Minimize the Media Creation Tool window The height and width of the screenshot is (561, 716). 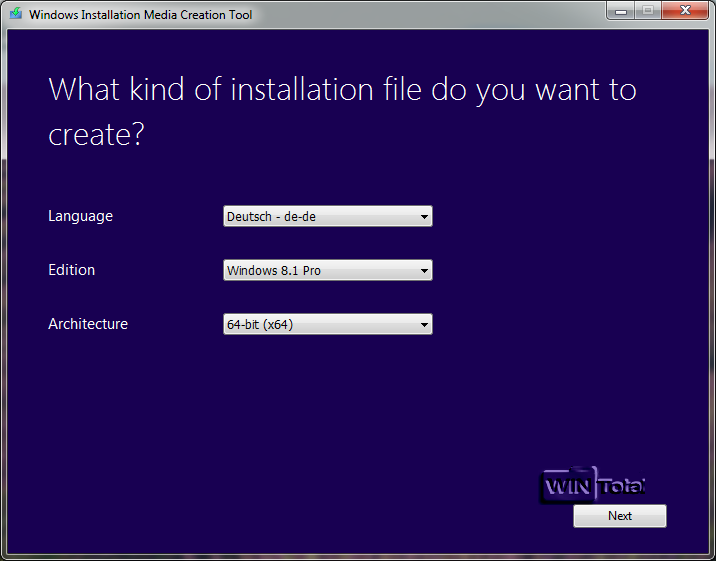point(621,11)
